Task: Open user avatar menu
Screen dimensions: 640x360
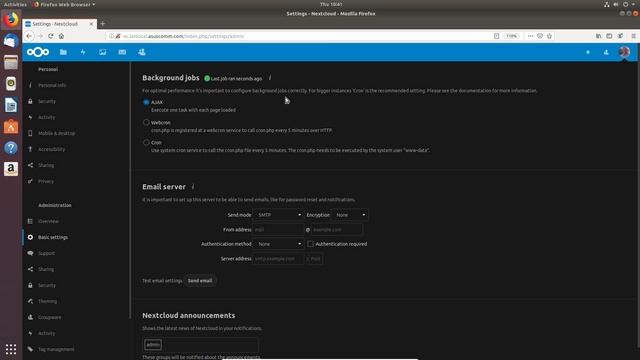Action: pyautogui.click(x=624, y=52)
